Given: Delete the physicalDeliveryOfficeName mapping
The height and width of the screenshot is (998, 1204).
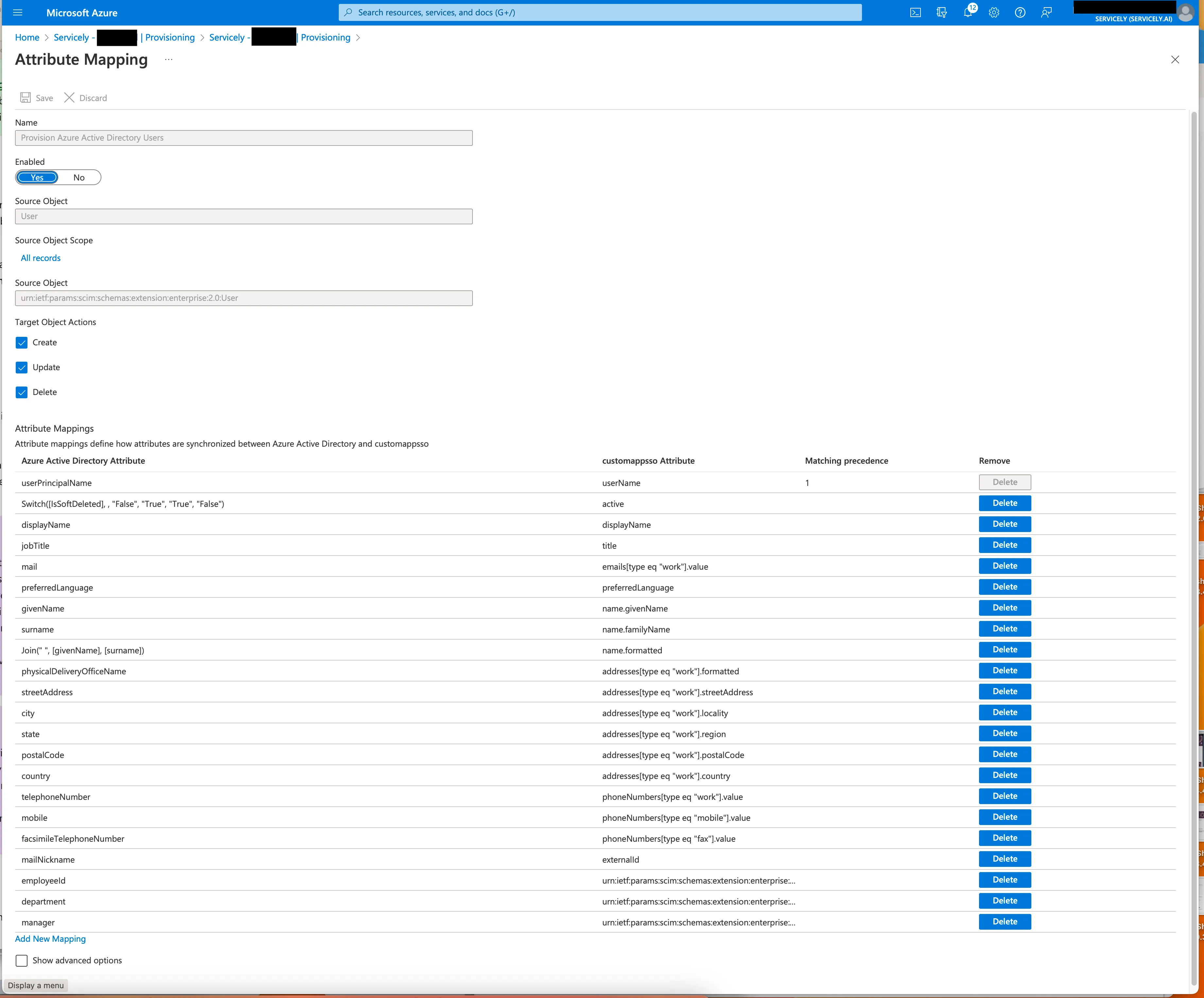Looking at the screenshot, I should (x=1005, y=671).
